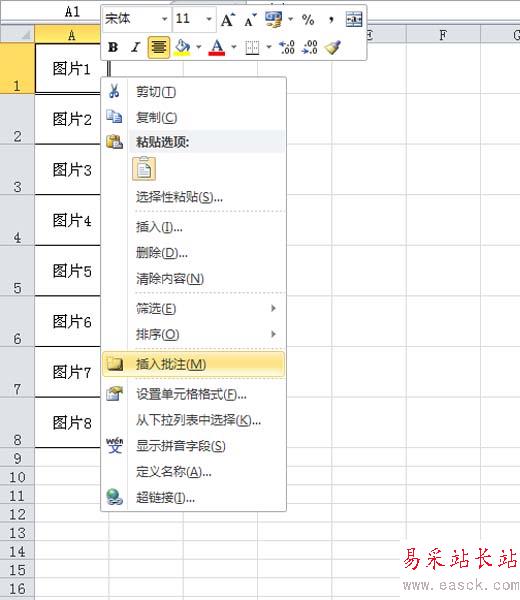The image size is (520, 600).
Task: Click the Decrease Font Size icon
Action: click(x=250, y=20)
